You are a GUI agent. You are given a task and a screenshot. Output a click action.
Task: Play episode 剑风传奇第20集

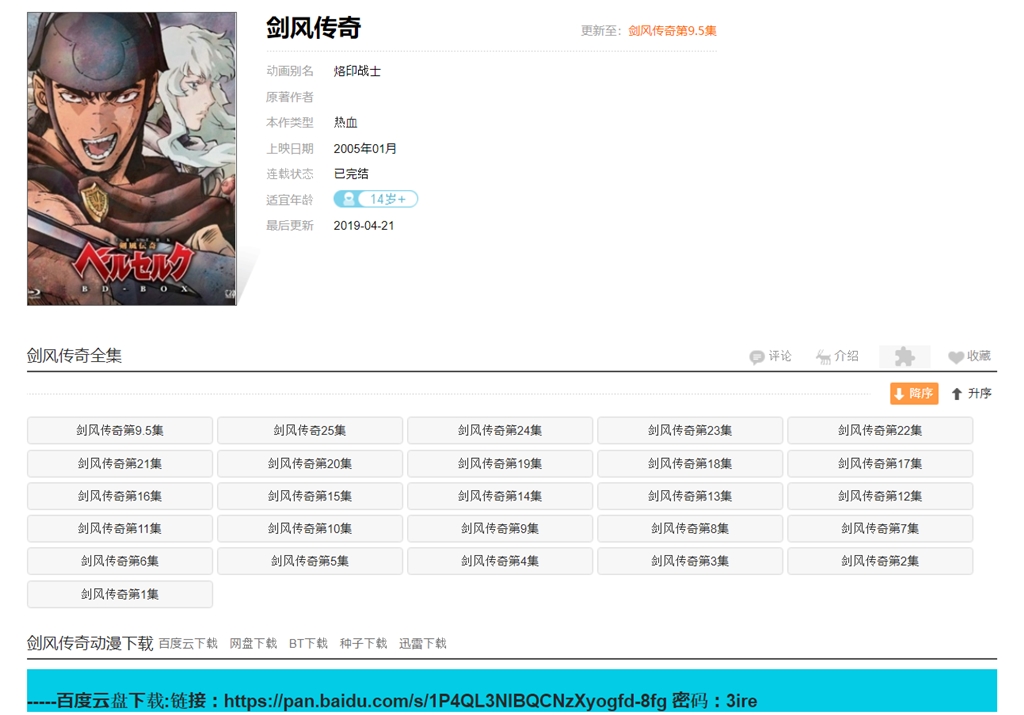(x=310, y=464)
